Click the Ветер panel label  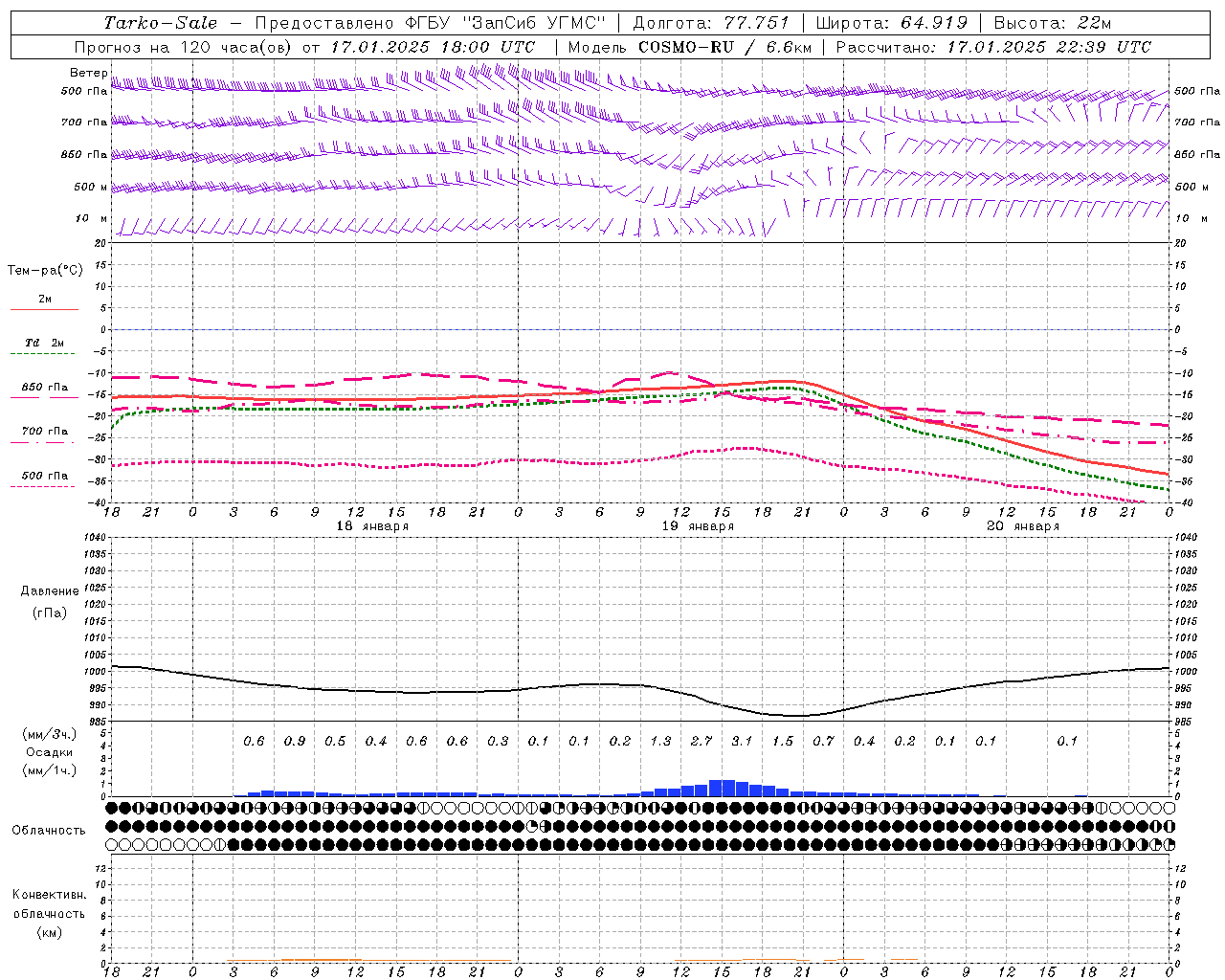pyautogui.click(x=89, y=73)
